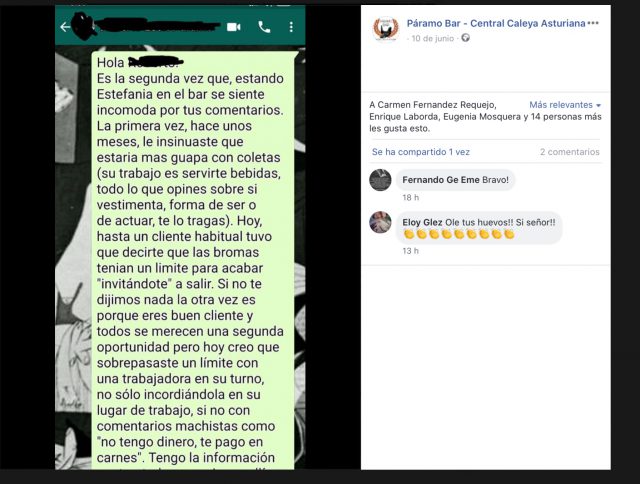Open the '10 de junio' post date link
This screenshot has height=484, width=640.
(x=433, y=38)
